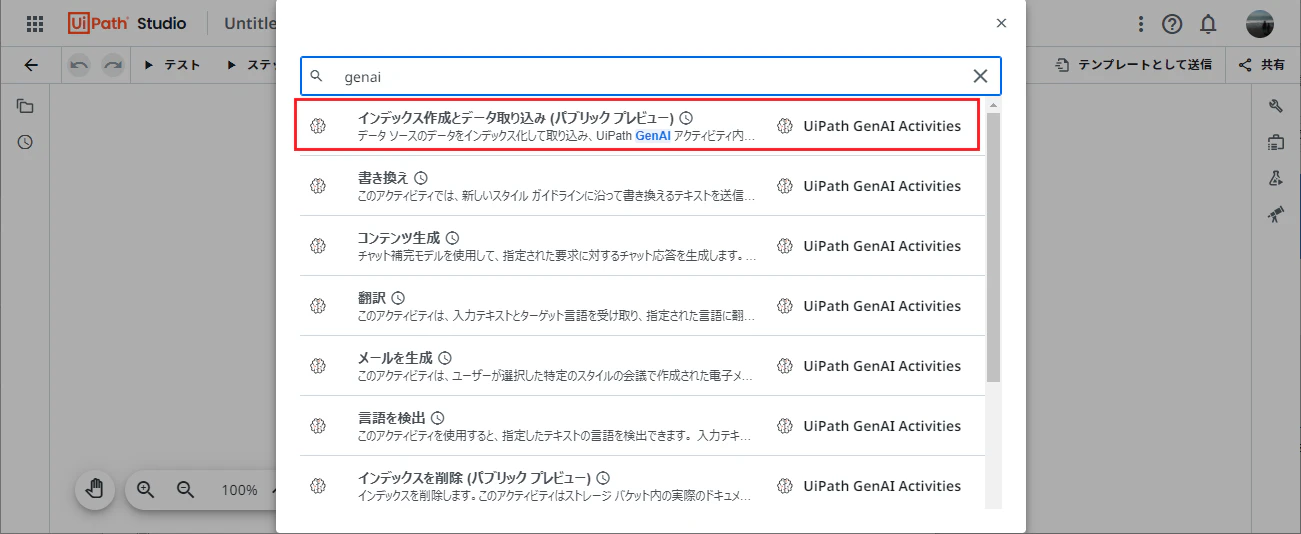Open the three-dot more options menu
This screenshot has width=1301, height=534.
[x=1141, y=24]
